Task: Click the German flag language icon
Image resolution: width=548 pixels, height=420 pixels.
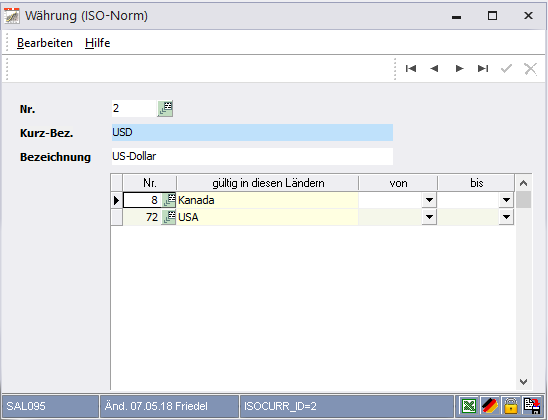Action: point(490,406)
